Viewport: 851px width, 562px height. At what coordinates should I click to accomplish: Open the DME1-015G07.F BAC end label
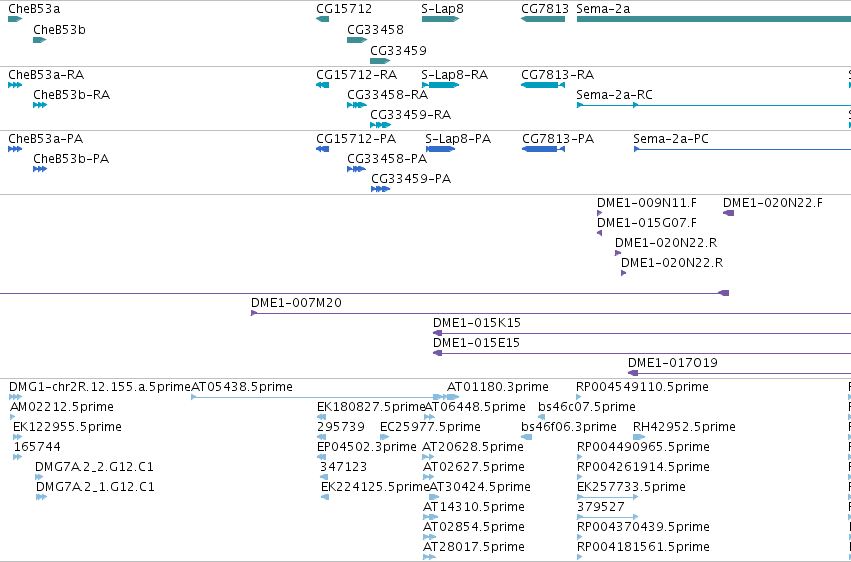[x=647, y=223]
